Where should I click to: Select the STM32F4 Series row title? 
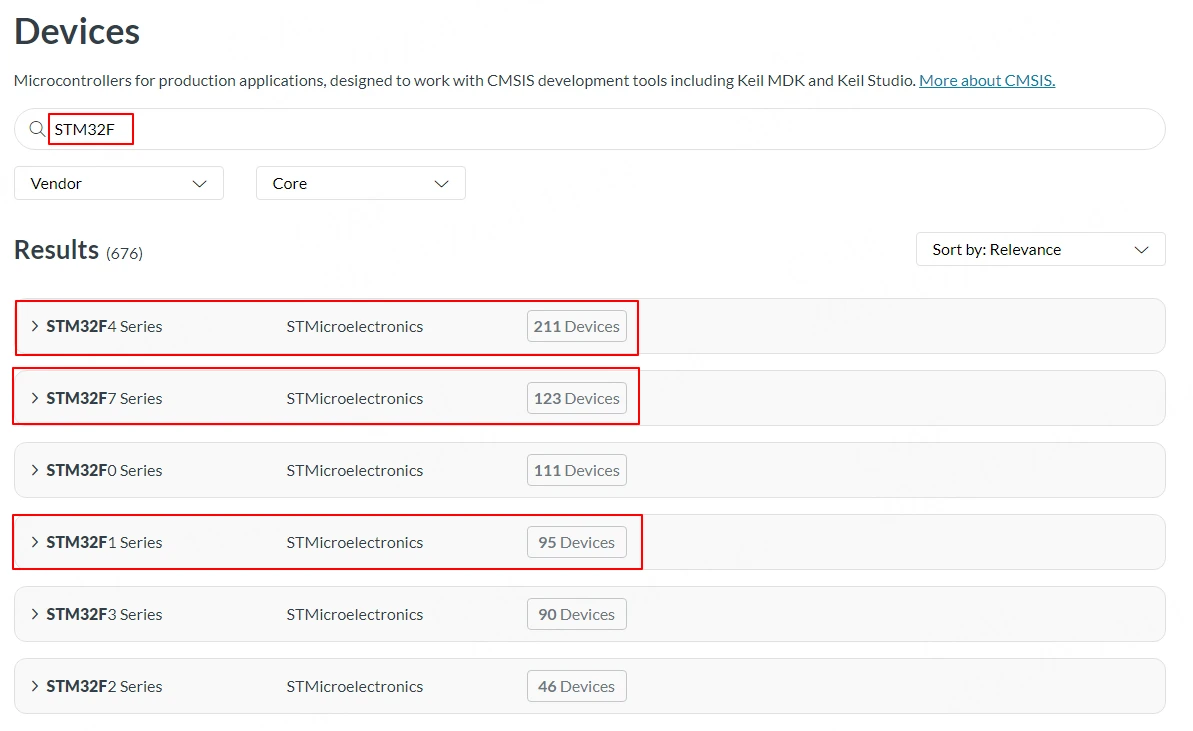click(104, 326)
